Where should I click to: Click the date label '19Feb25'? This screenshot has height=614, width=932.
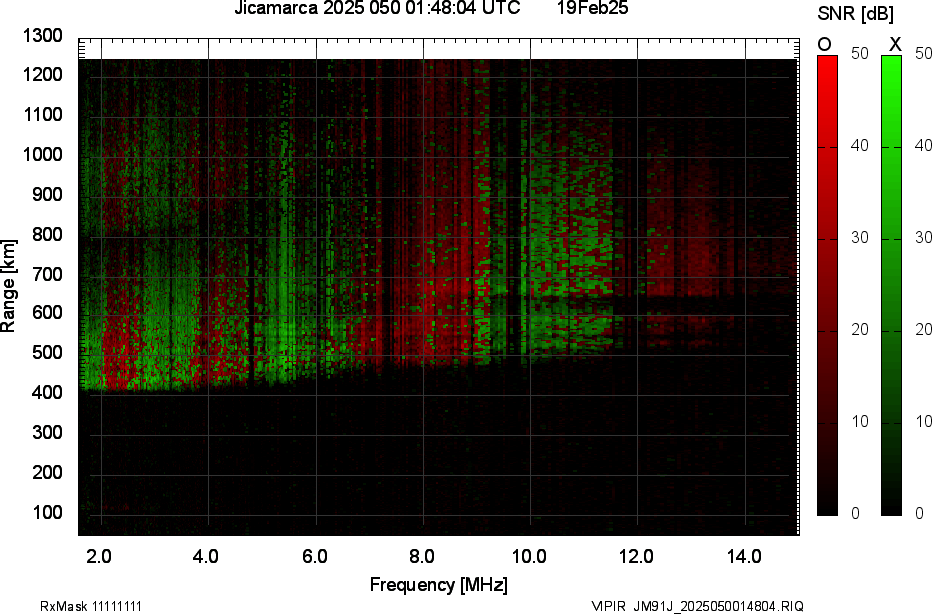(593, 8)
